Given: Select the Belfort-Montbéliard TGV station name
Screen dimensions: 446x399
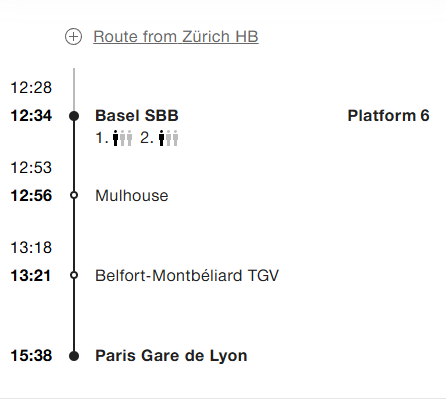Looking at the screenshot, I should pos(187,276).
